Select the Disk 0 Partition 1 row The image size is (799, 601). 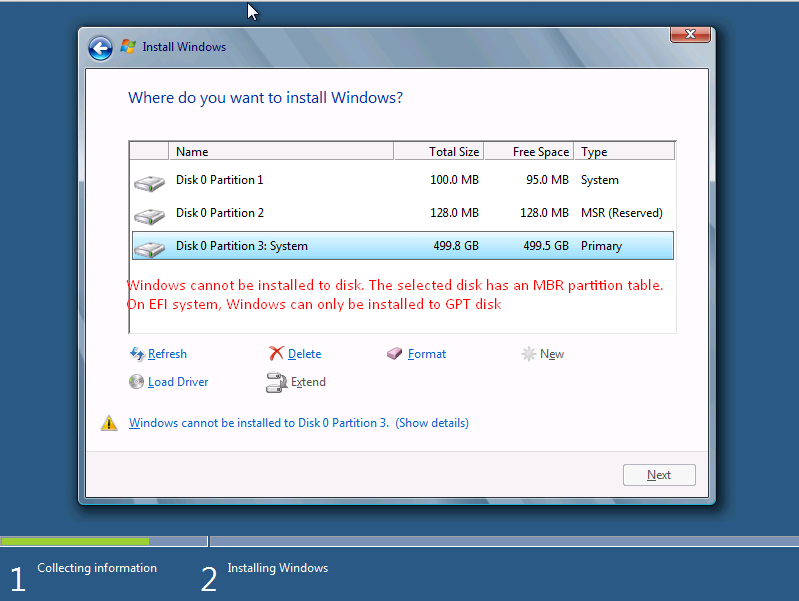[x=403, y=180]
